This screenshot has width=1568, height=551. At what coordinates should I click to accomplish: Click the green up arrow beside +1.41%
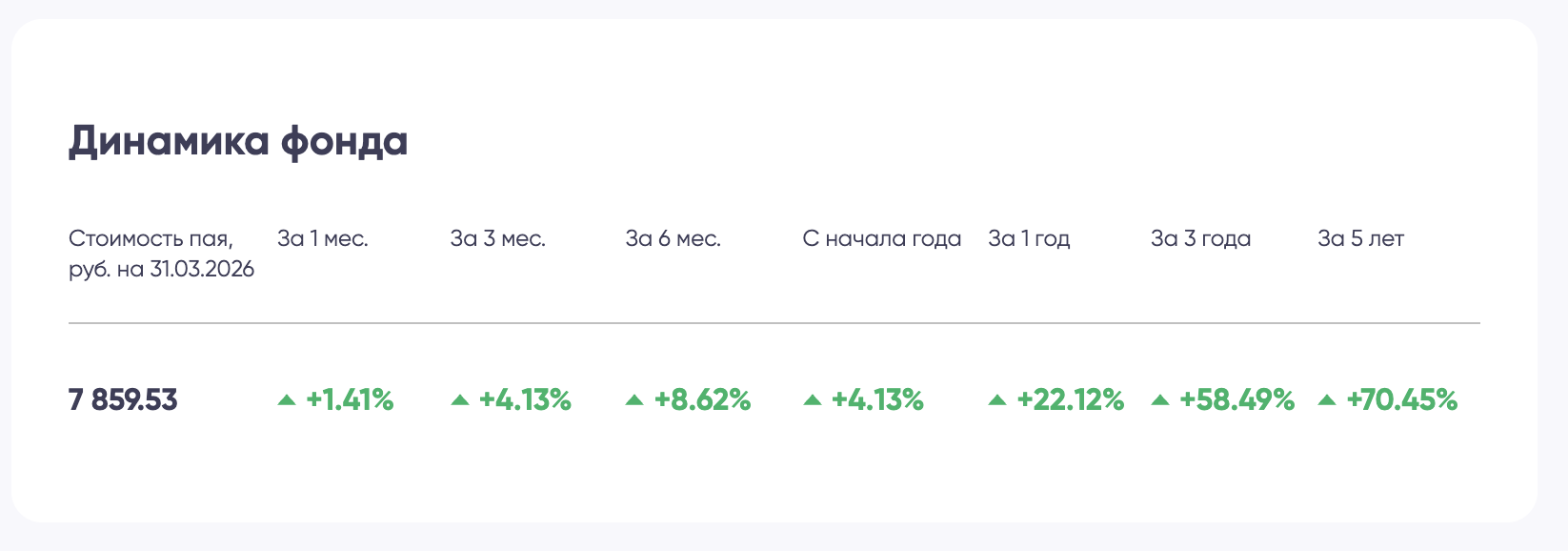[x=287, y=400]
